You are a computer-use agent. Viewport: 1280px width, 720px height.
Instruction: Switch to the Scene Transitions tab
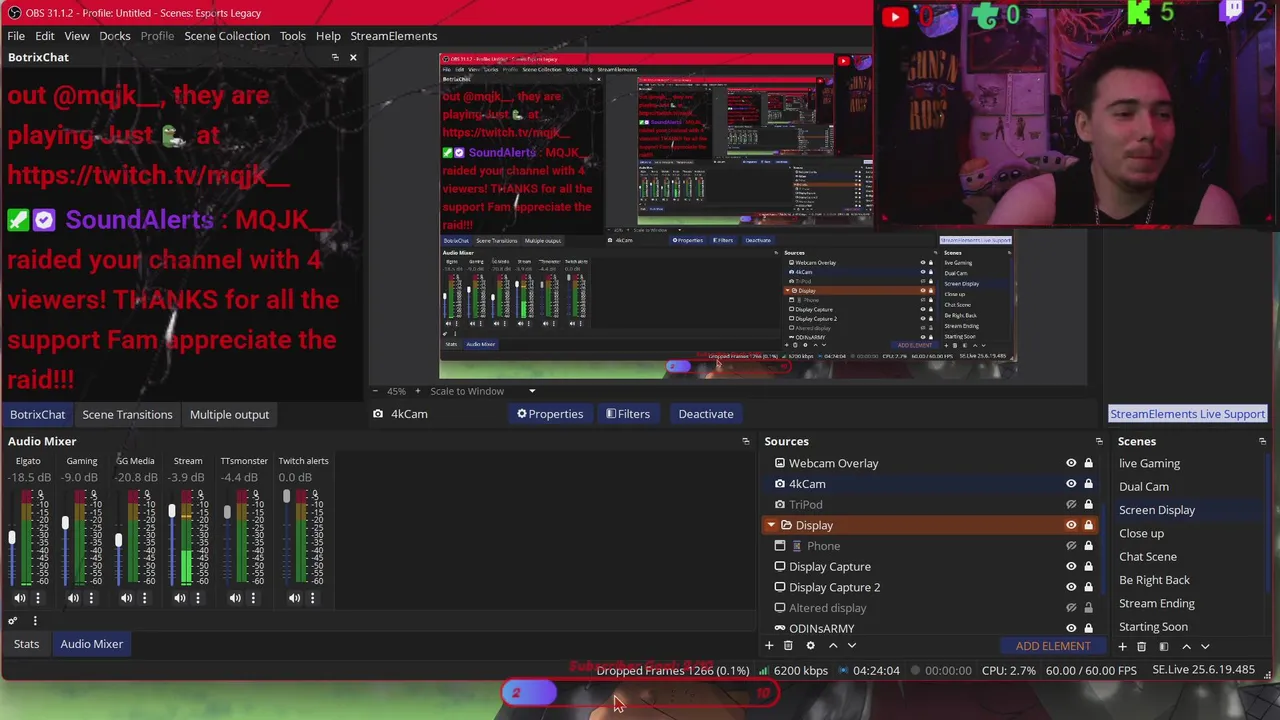(x=127, y=414)
